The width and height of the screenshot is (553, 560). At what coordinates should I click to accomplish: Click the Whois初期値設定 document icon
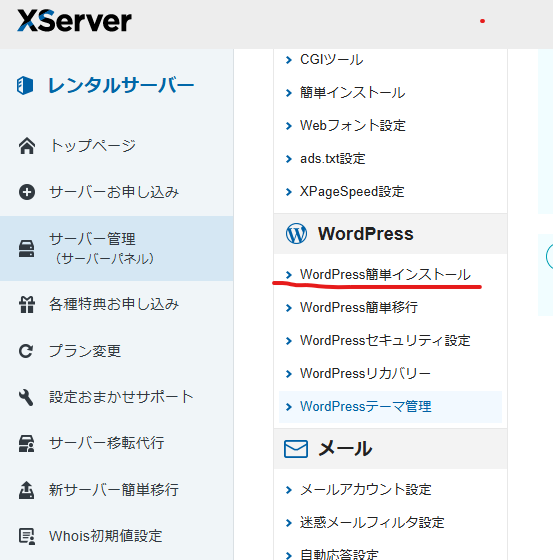point(27,536)
